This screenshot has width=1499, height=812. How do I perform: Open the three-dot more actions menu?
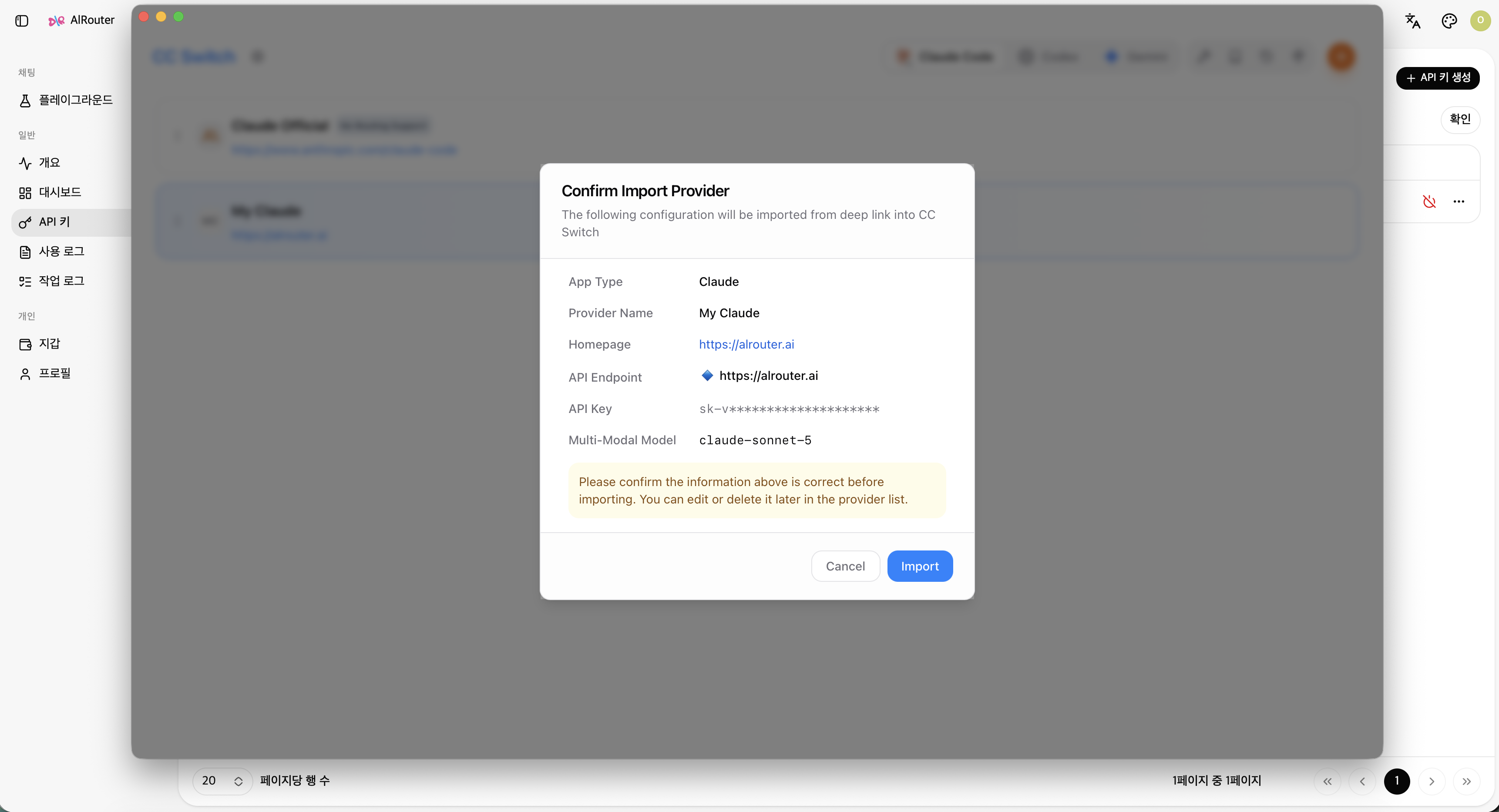1458,202
